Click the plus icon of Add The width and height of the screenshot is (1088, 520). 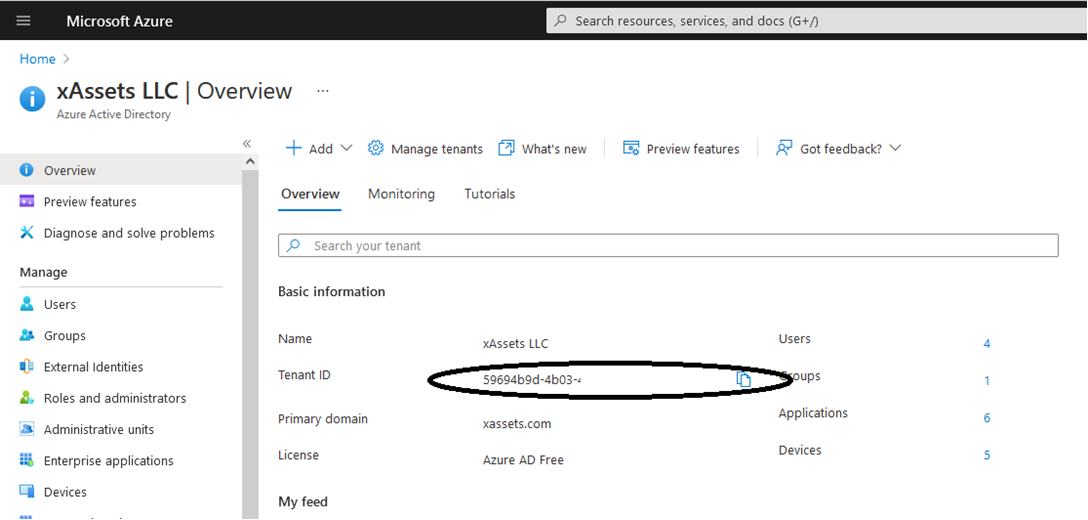[294, 148]
